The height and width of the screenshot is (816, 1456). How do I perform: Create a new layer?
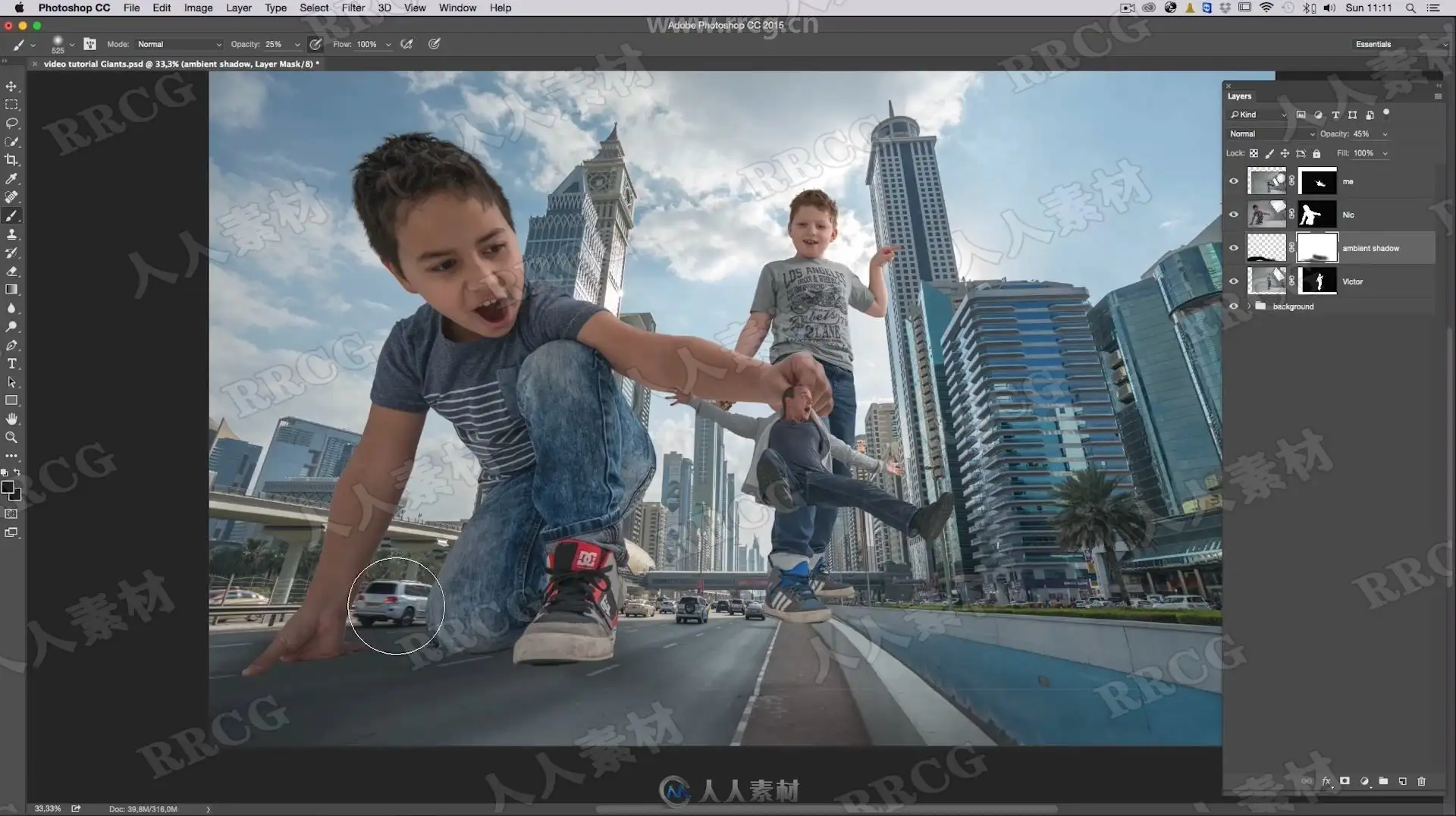pyautogui.click(x=1402, y=781)
